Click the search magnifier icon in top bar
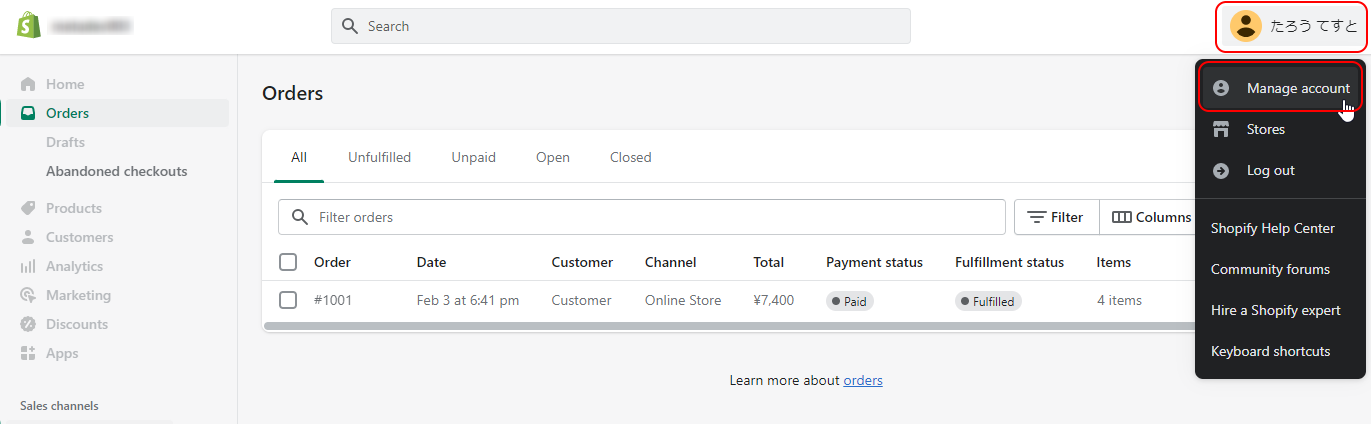The height and width of the screenshot is (424, 1371). coord(350,26)
